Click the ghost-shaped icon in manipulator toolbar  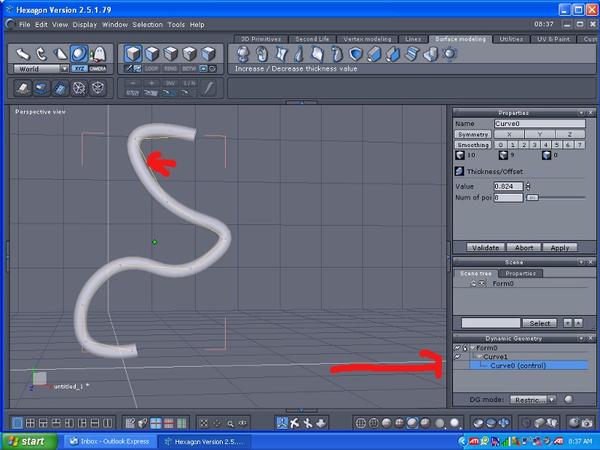pos(98,54)
